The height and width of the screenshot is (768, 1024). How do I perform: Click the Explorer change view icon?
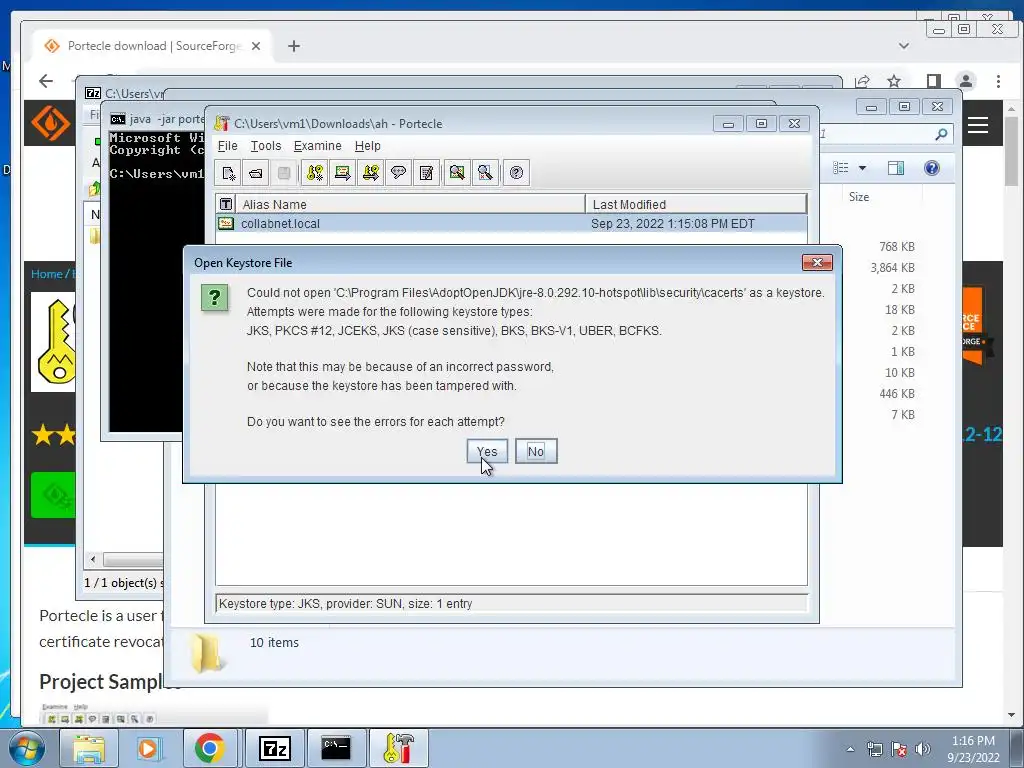(840, 168)
